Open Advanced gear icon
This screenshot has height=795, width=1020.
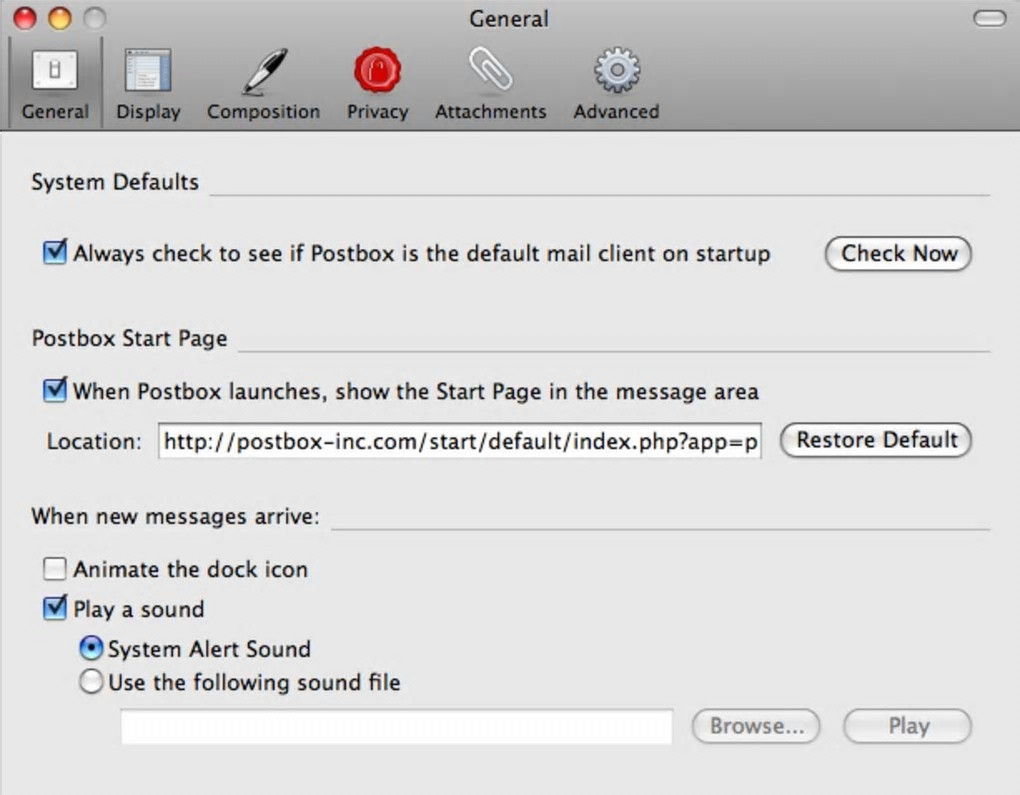[x=616, y=70]
